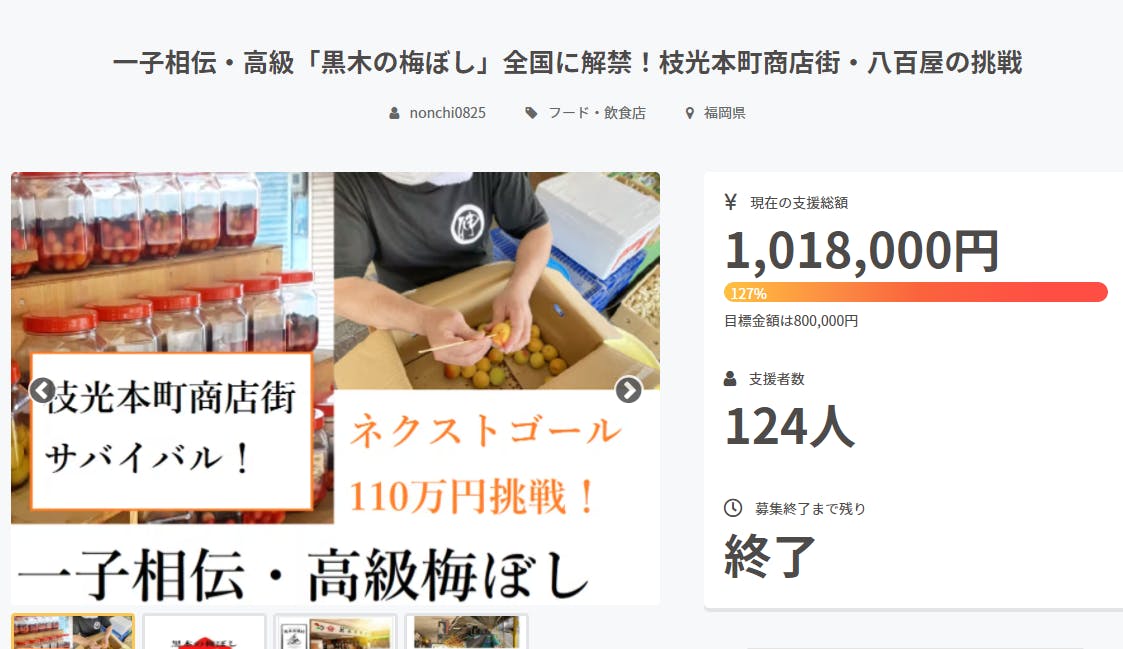This screenshot has width=1123, height=649.
Task: Open the 福岡県 location link
Action: (x=724, y=113)
